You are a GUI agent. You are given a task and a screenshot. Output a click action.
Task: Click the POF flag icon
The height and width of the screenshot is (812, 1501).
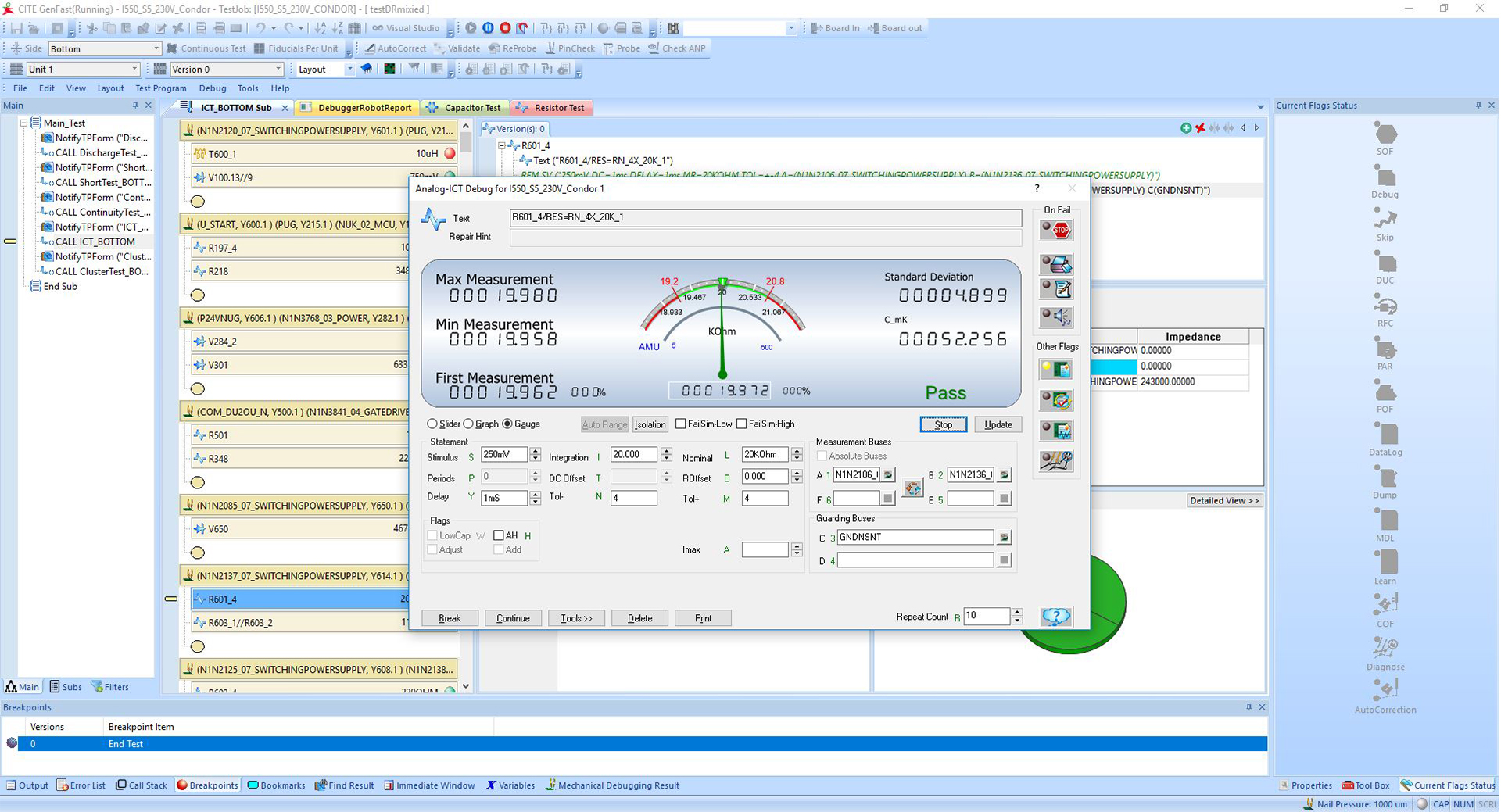coord(1385,392)
